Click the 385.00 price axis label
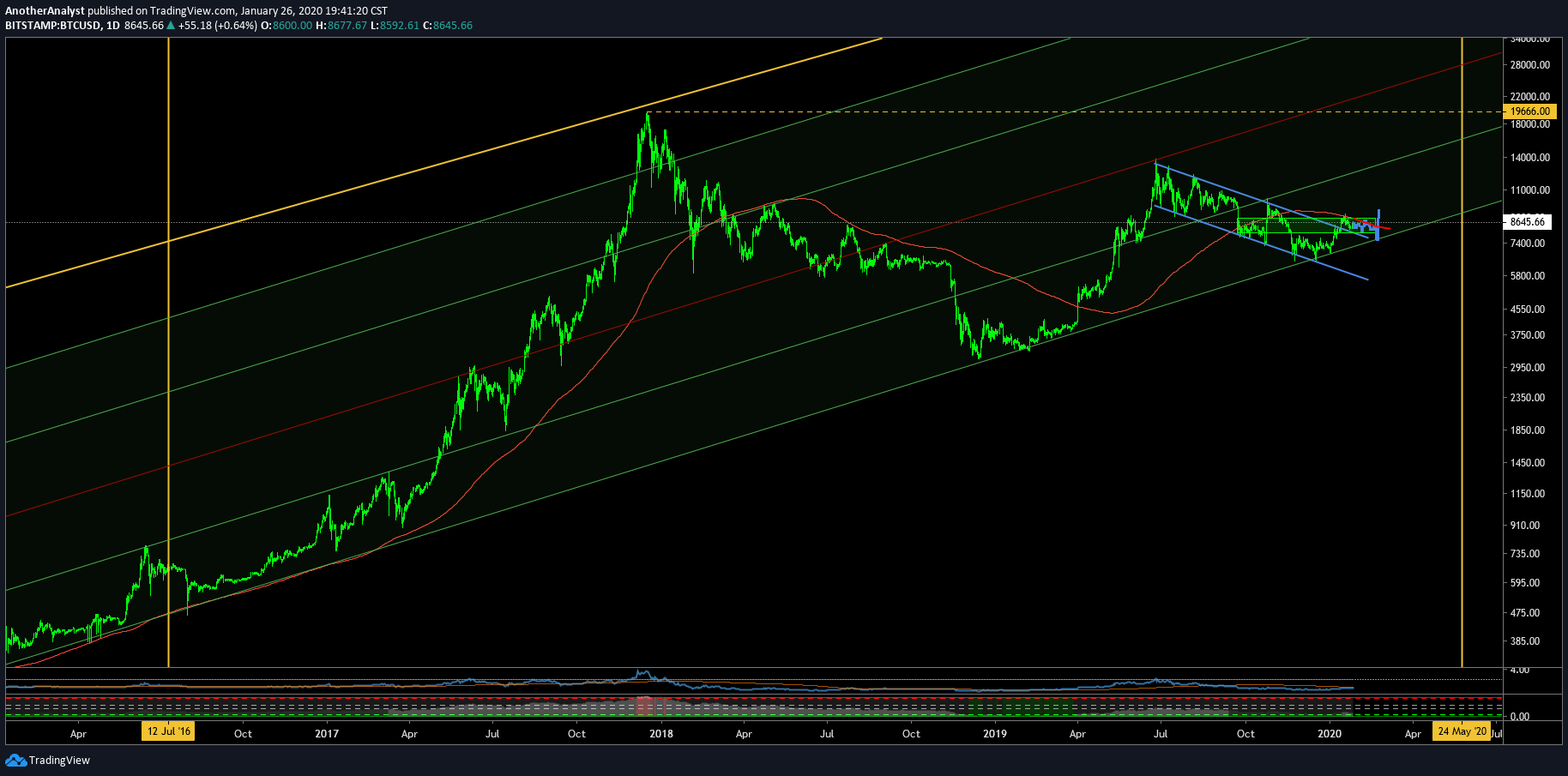 [1525, 641]
